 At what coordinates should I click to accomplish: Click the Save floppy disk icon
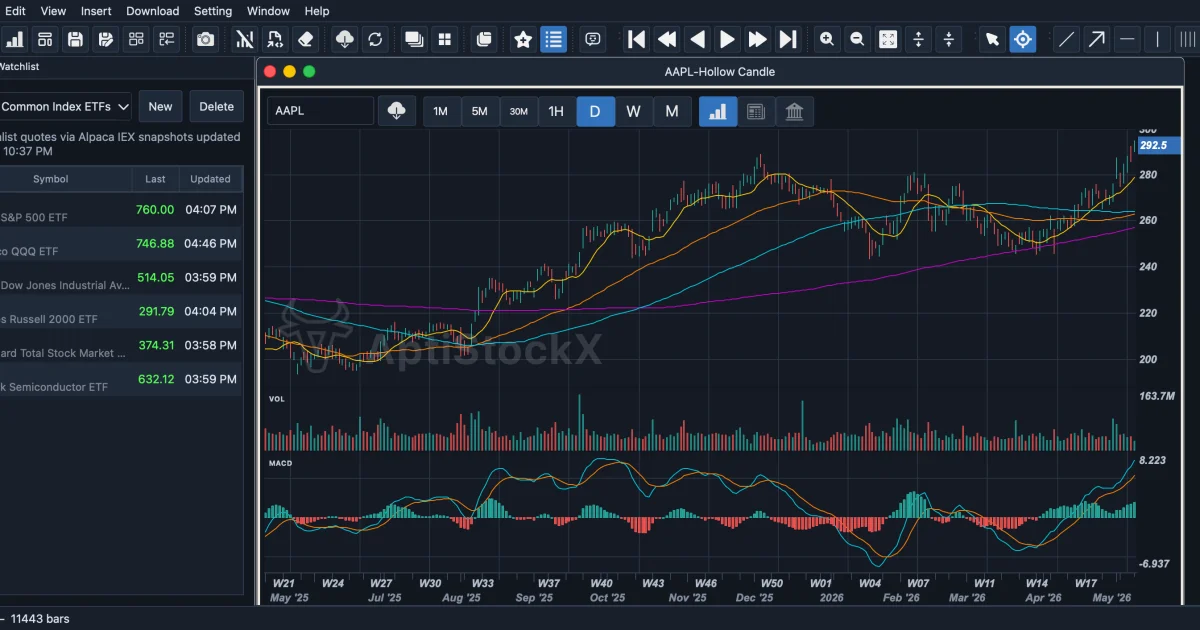click(75, 39)
